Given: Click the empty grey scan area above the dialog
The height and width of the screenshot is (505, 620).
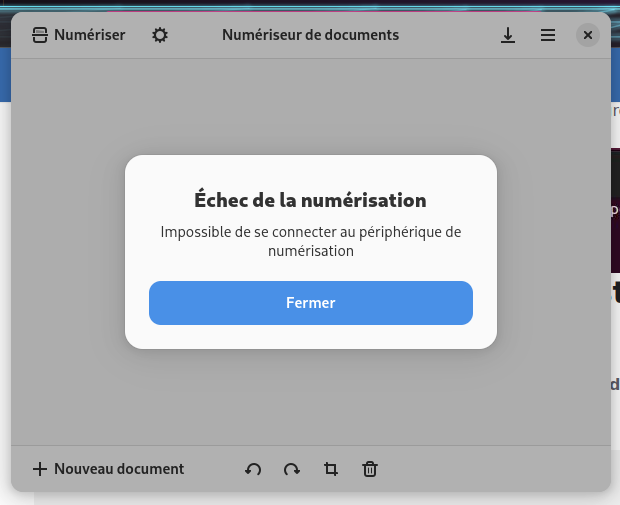Looking at the screenshot, I should 310,105.
